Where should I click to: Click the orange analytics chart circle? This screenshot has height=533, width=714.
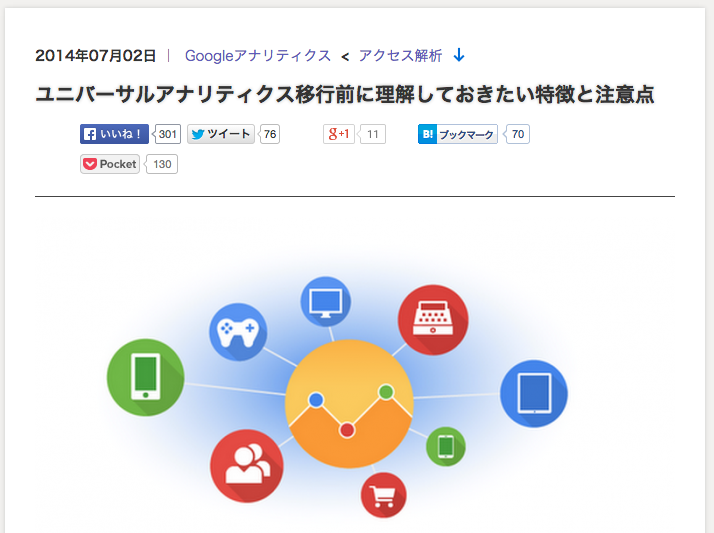click(x=349, y=404)
